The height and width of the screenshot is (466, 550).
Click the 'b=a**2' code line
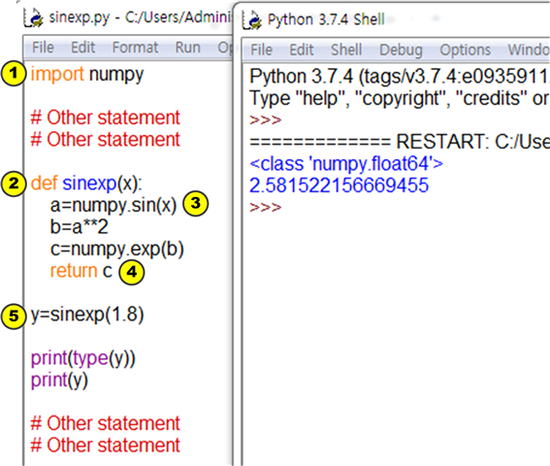[x=79, y=227]
